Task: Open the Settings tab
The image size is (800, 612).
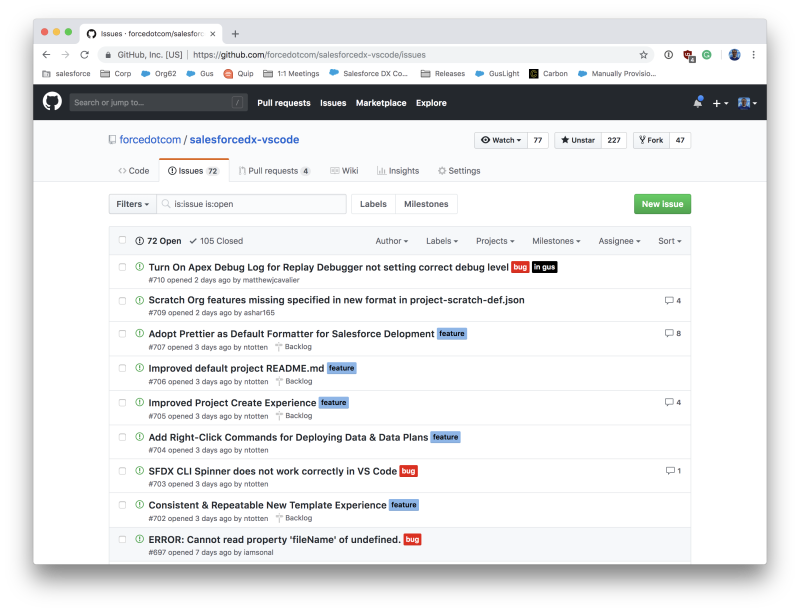Action: pyautogui.click(x=459, y=171)
